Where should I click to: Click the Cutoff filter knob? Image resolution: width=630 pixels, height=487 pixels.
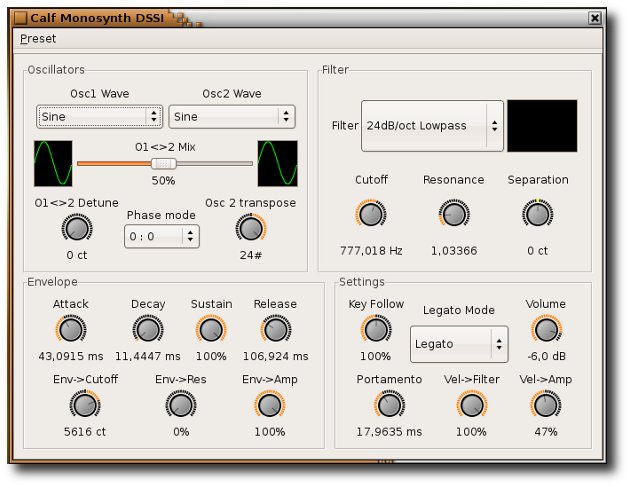click(370, 213)
